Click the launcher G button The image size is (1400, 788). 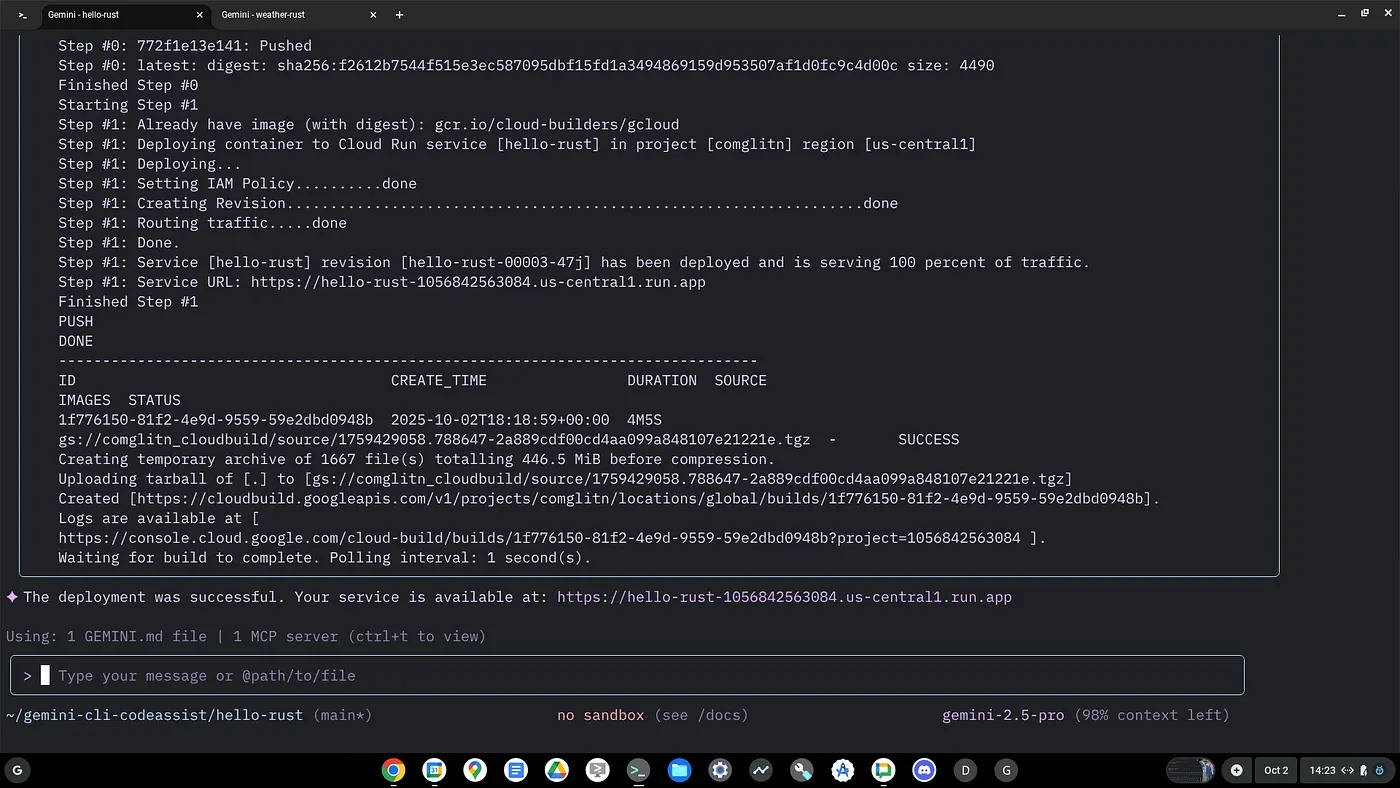(17, 770)
